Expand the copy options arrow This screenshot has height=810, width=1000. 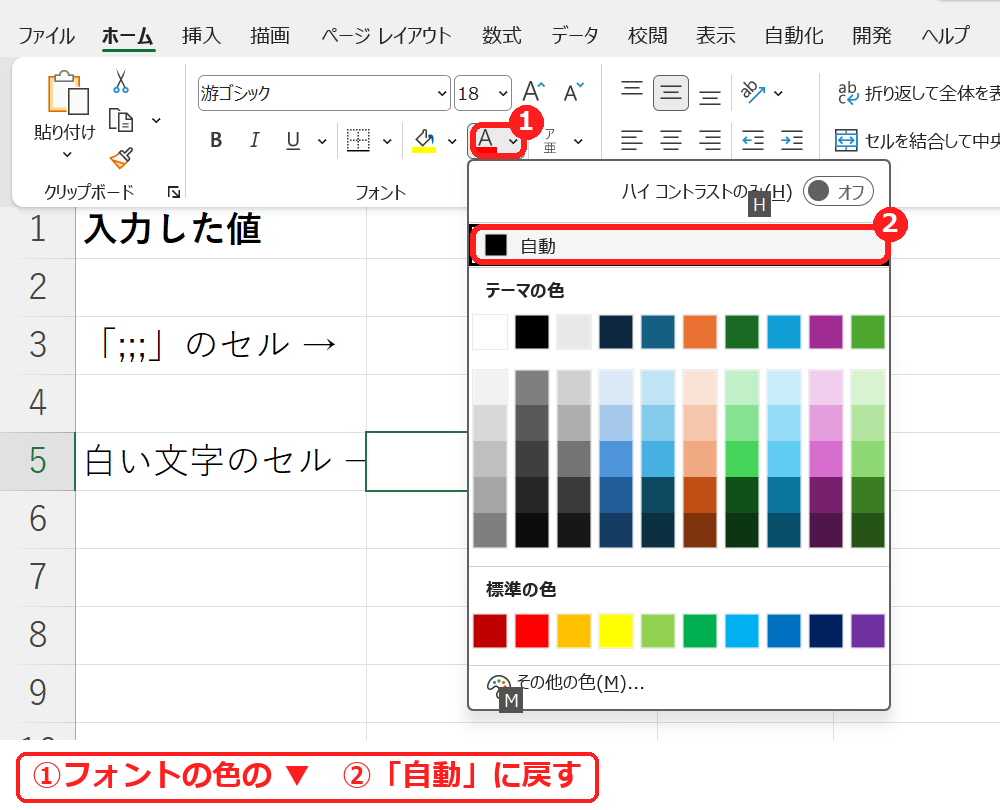pos(156,120)
